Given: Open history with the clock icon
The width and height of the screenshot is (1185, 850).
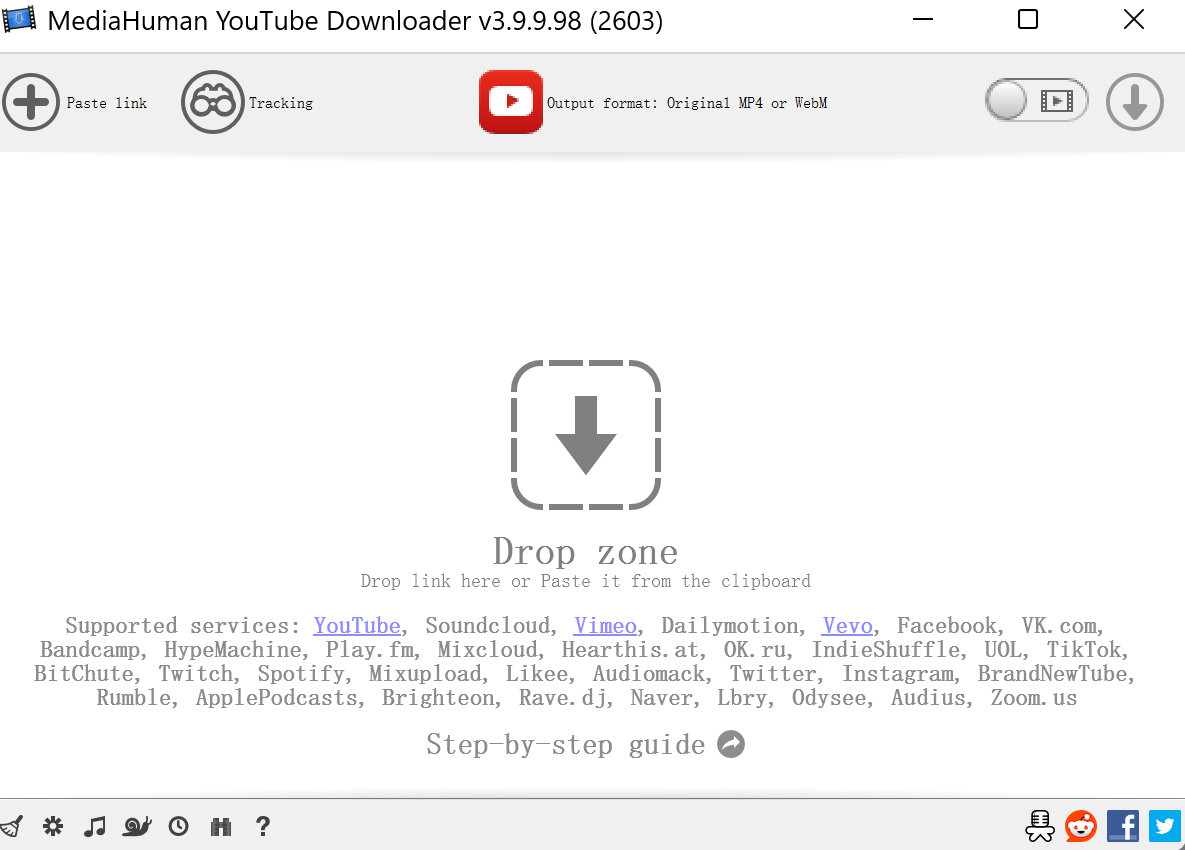Looking at the screenshot, I should pos(178,827).
